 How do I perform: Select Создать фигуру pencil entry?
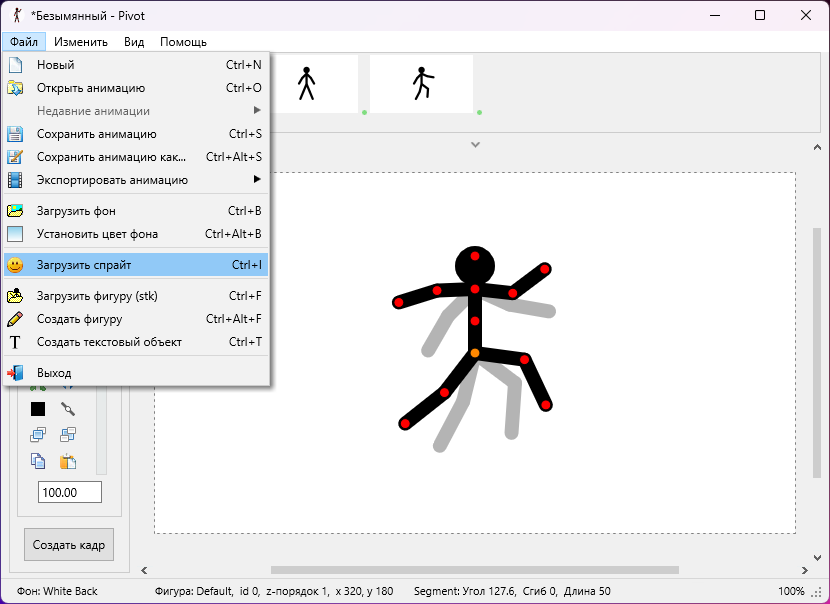click(136, 319)
